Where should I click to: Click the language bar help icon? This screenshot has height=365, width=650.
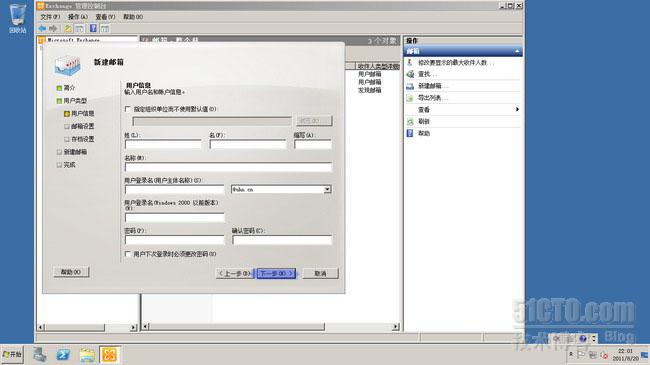[x=583, y=338]
